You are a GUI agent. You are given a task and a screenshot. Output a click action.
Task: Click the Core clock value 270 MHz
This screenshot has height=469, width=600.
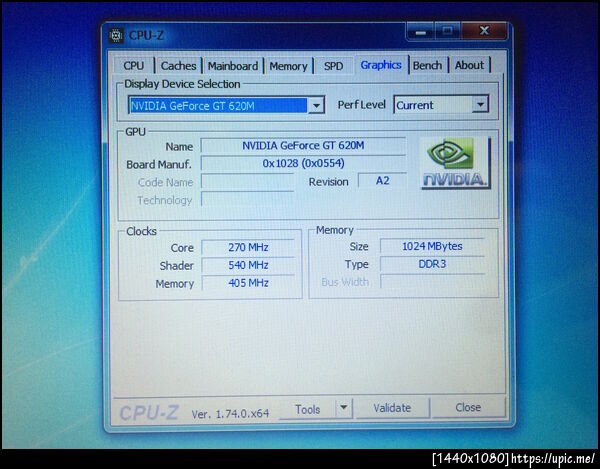pos(248,247)
